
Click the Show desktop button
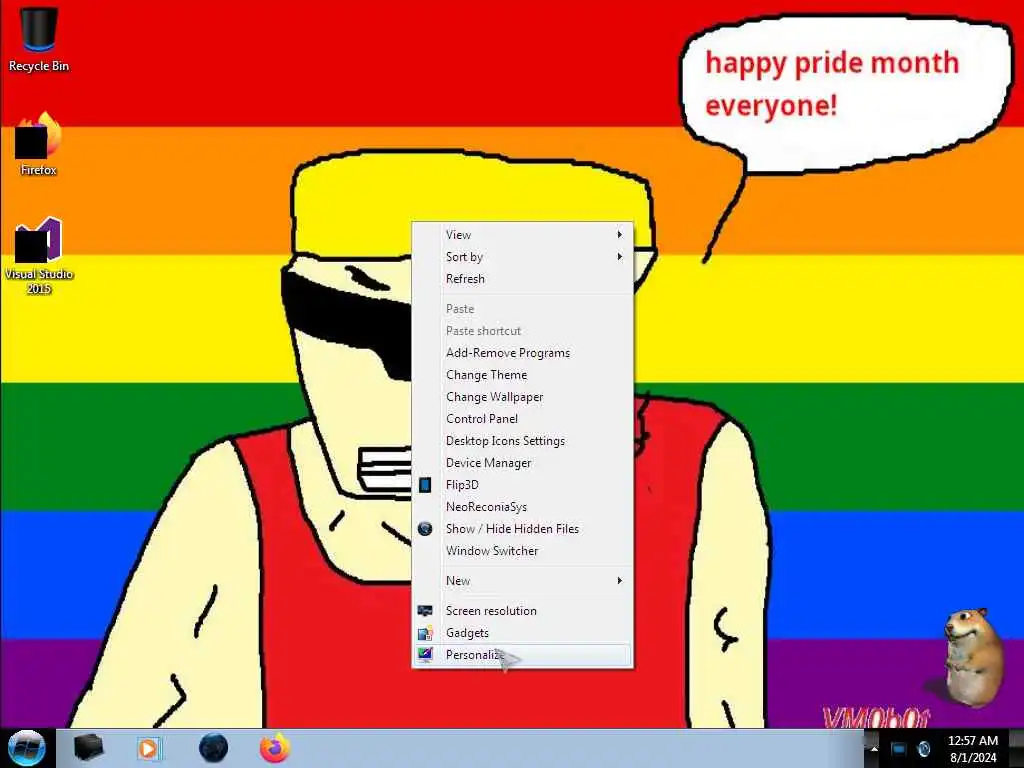click(1016, 749)
